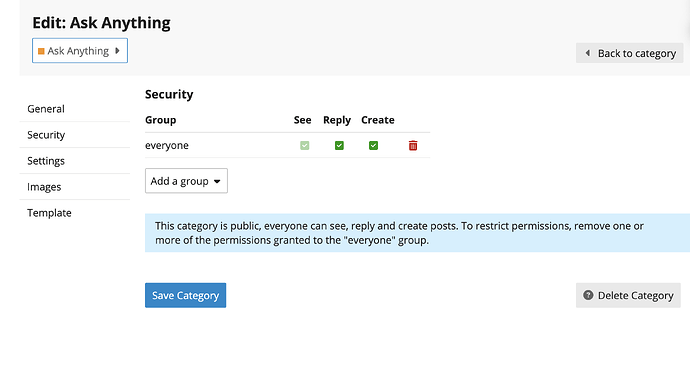690x373 pixels.
Task: Click the Reply column header
Action: pos(337,120)
